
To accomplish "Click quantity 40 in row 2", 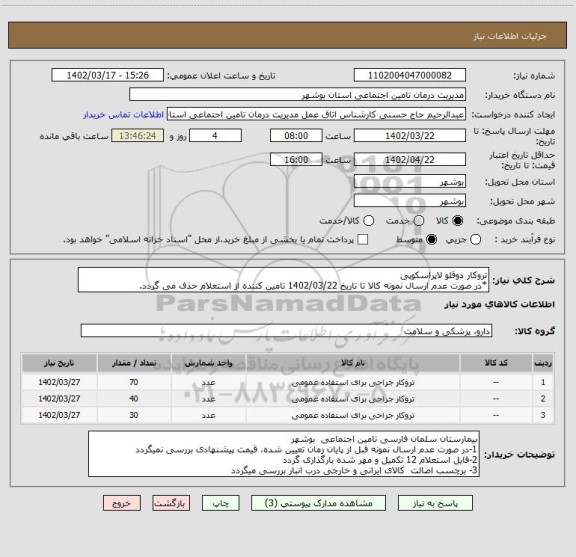I will click(134, 399).
